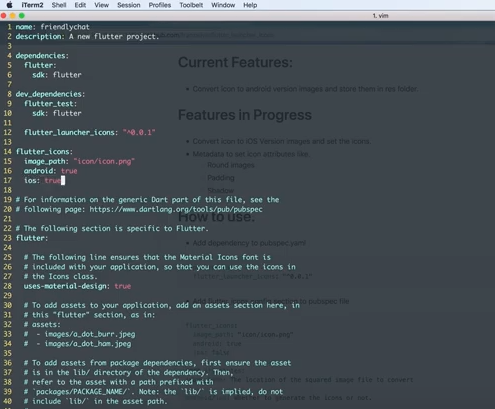Open the Apple menu
495x409 pixels.
(9, 5)
